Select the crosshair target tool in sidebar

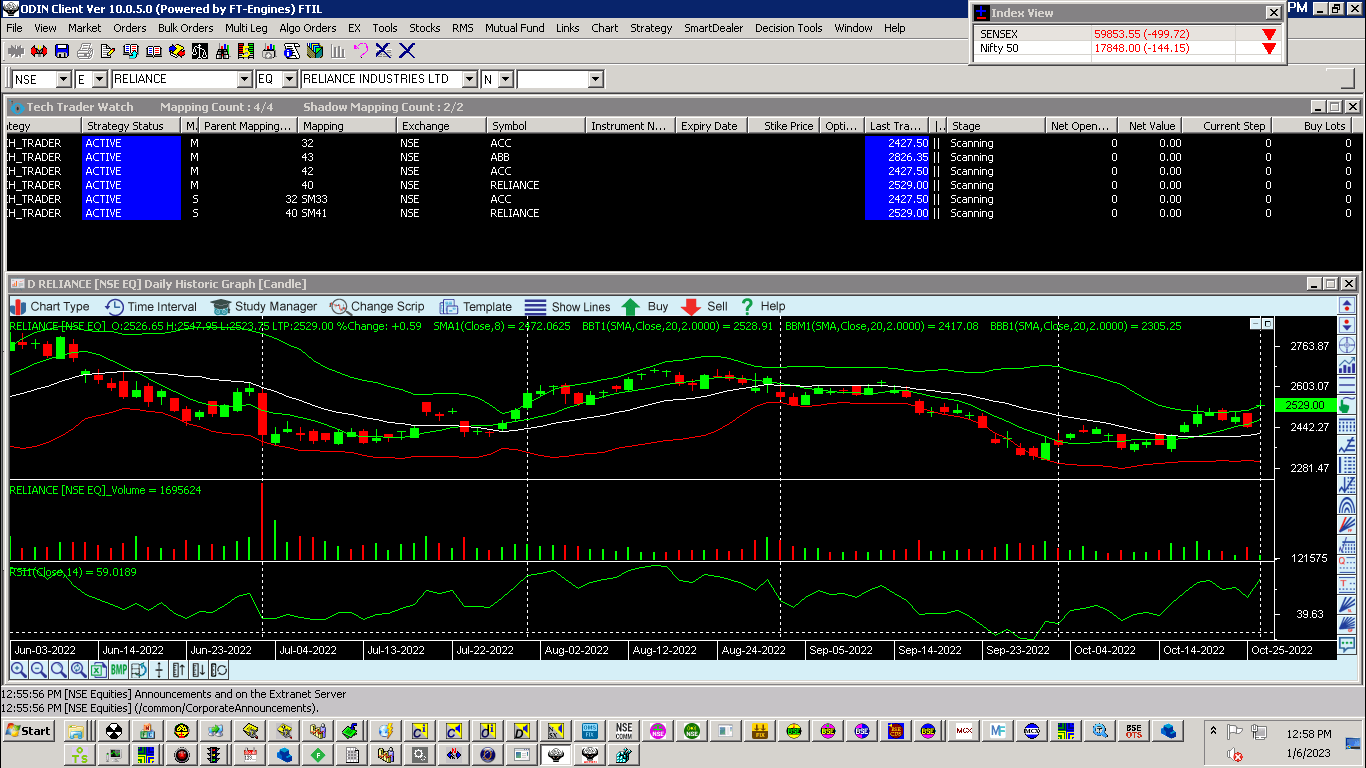[x=1346, y=344]
